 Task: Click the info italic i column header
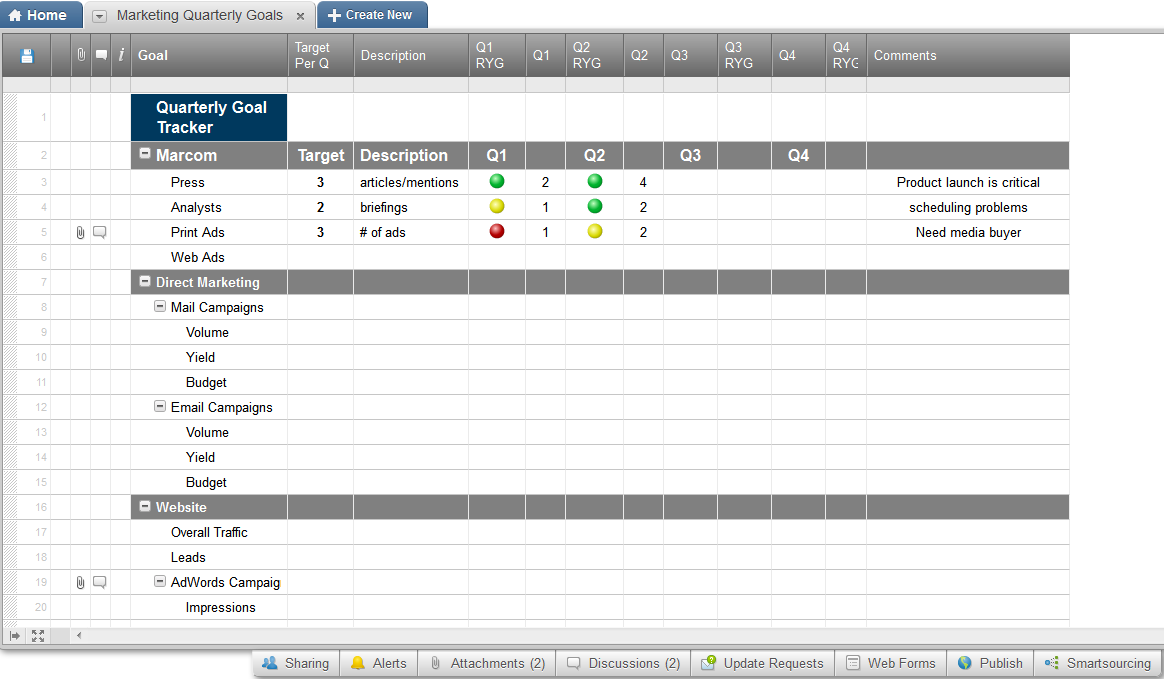click(x=121, y=55)
